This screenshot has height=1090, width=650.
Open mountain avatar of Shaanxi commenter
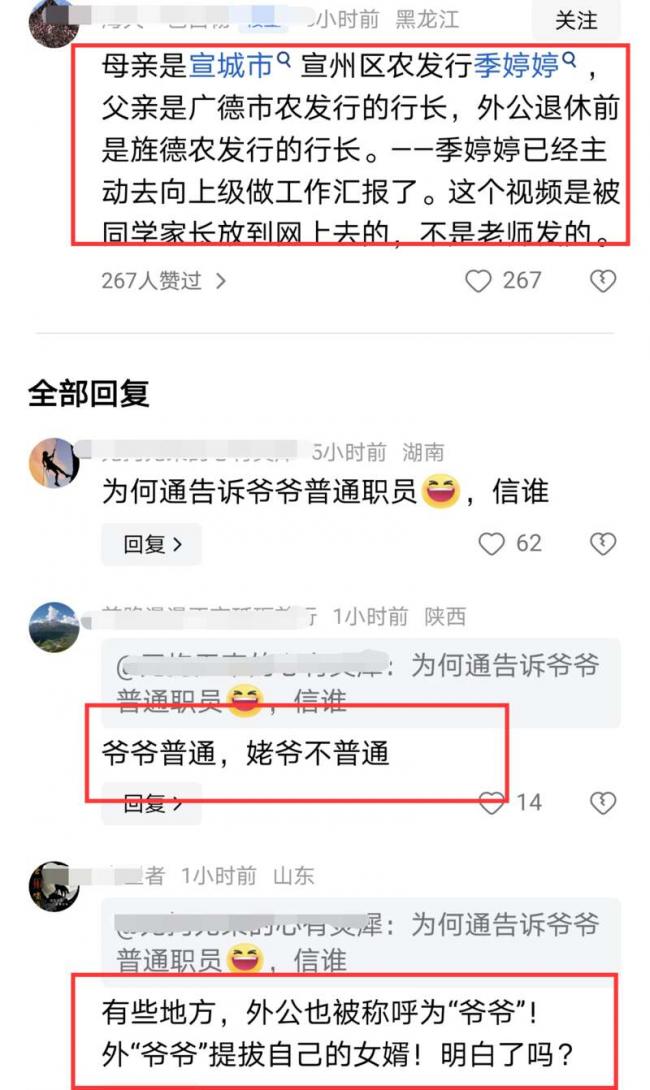click(x=54, y=627)
